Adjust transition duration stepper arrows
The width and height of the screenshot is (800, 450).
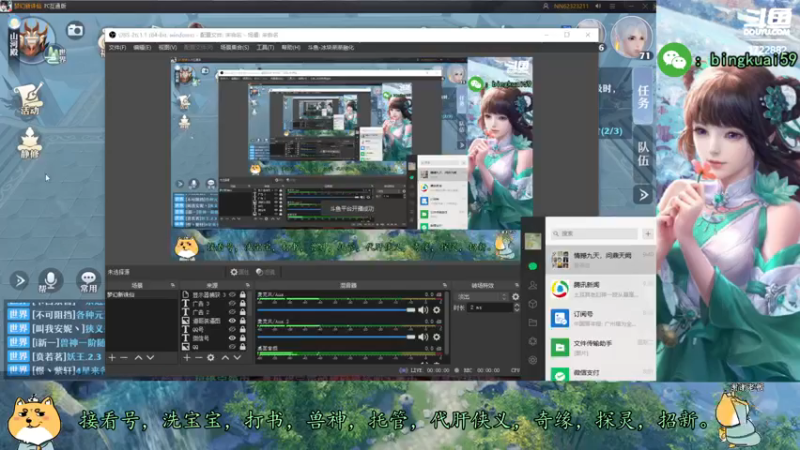pyautogui.click(x=516, y=308)
